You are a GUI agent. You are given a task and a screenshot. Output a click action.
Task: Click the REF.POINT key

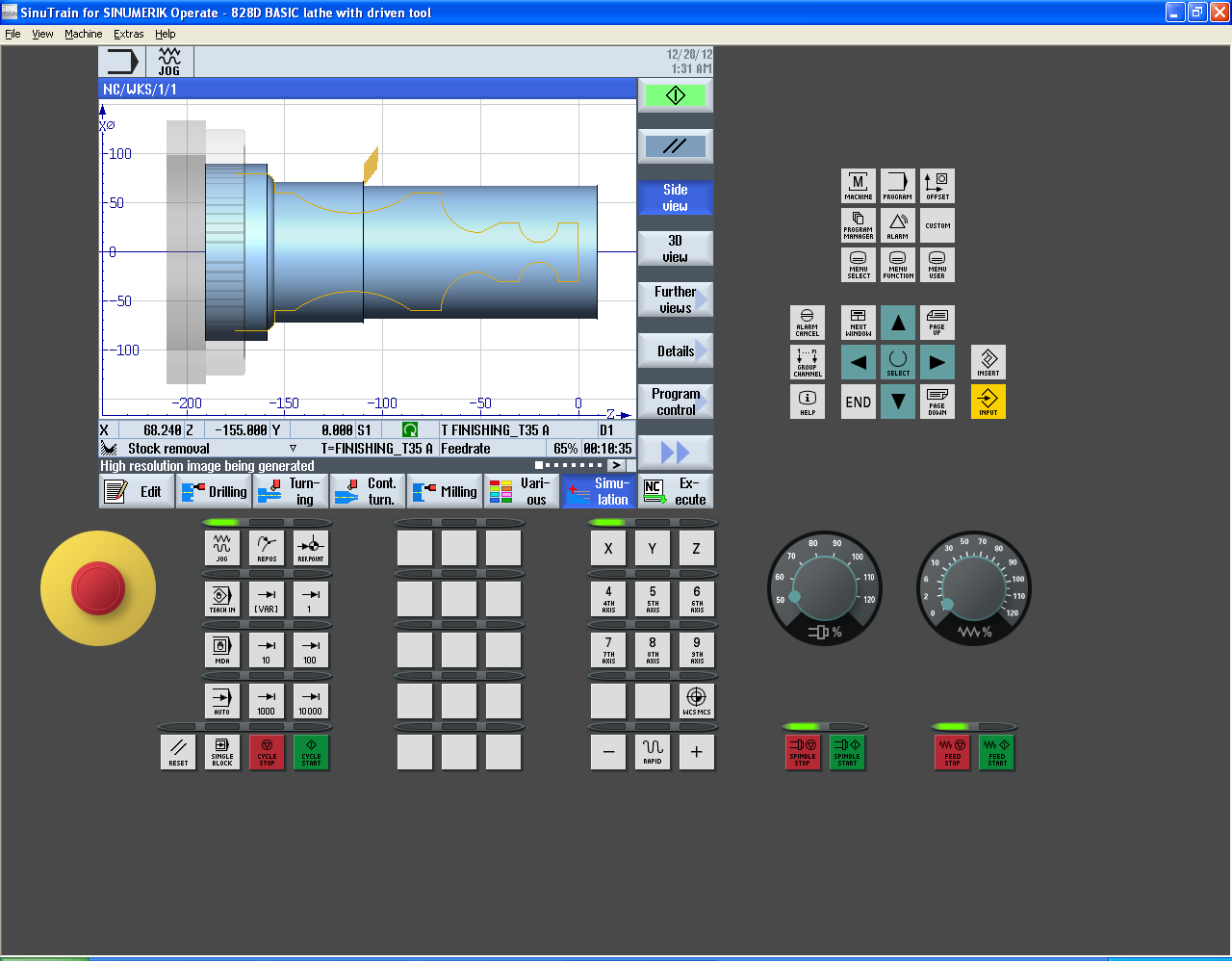(x=311, y=548)
